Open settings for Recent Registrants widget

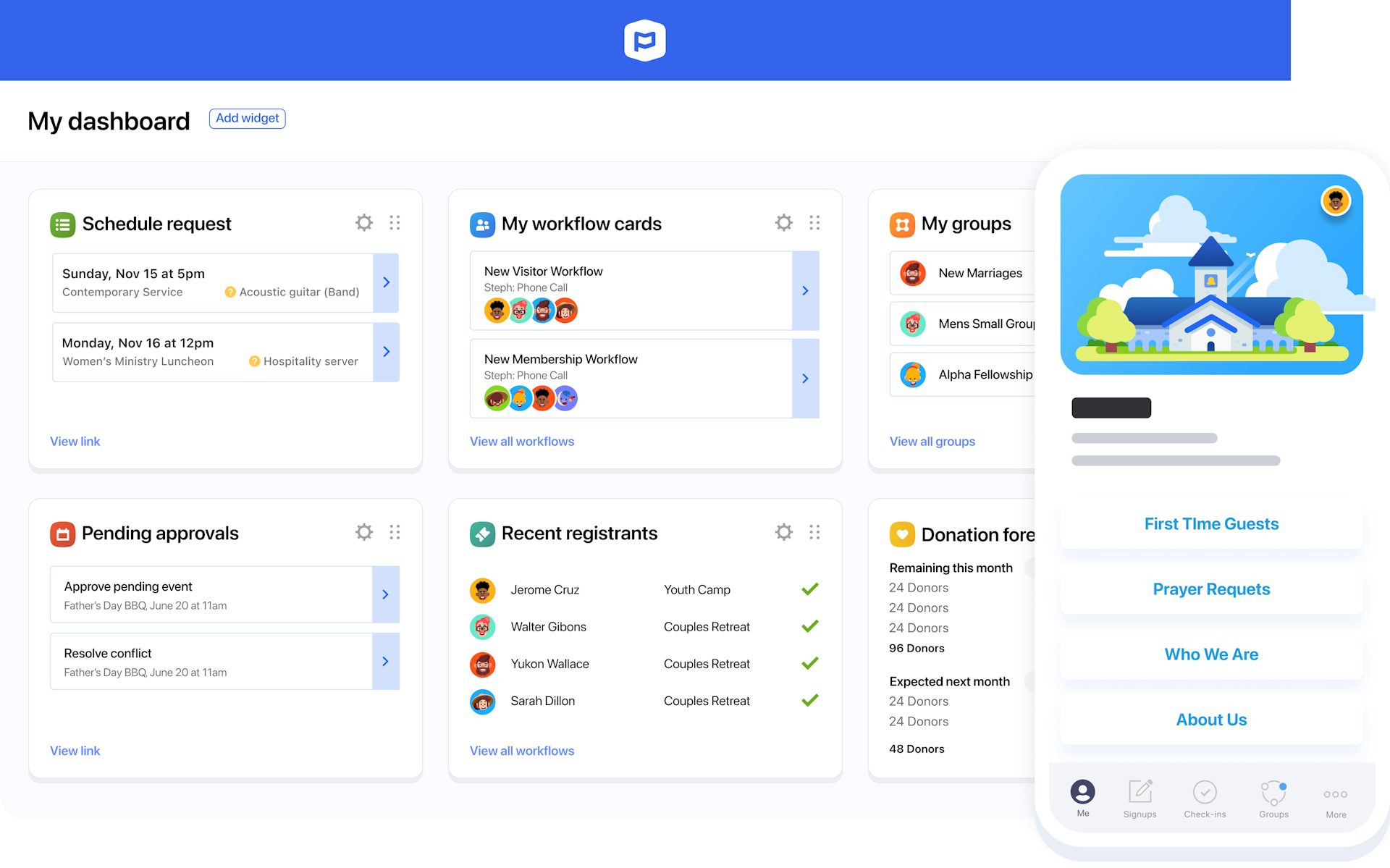tap(785, 532)
